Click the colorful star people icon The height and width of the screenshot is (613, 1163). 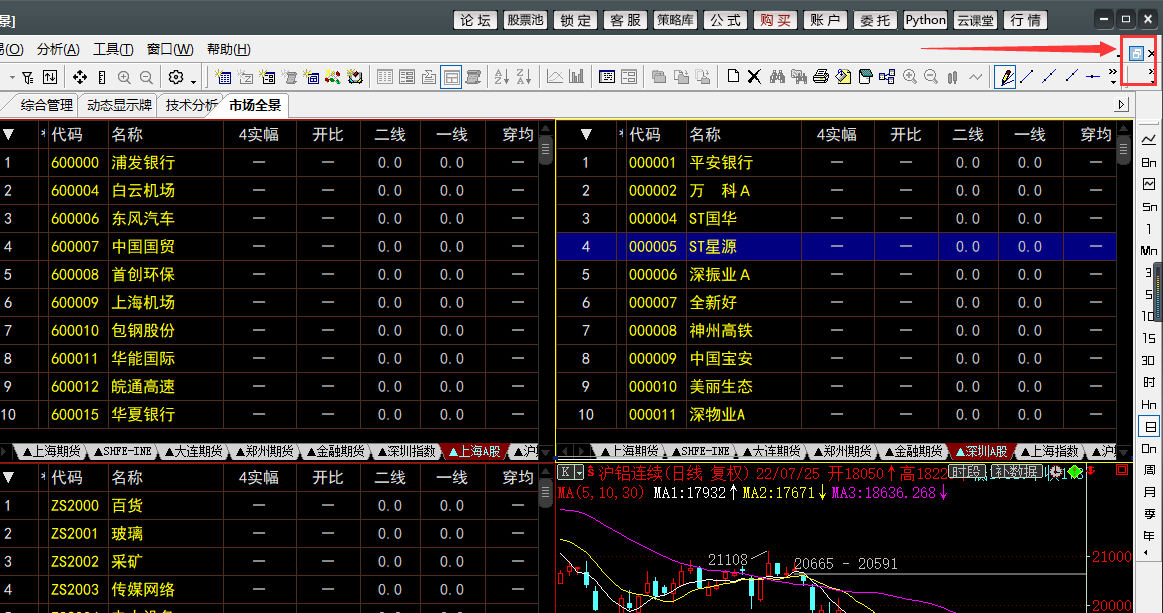coord(332,76)
